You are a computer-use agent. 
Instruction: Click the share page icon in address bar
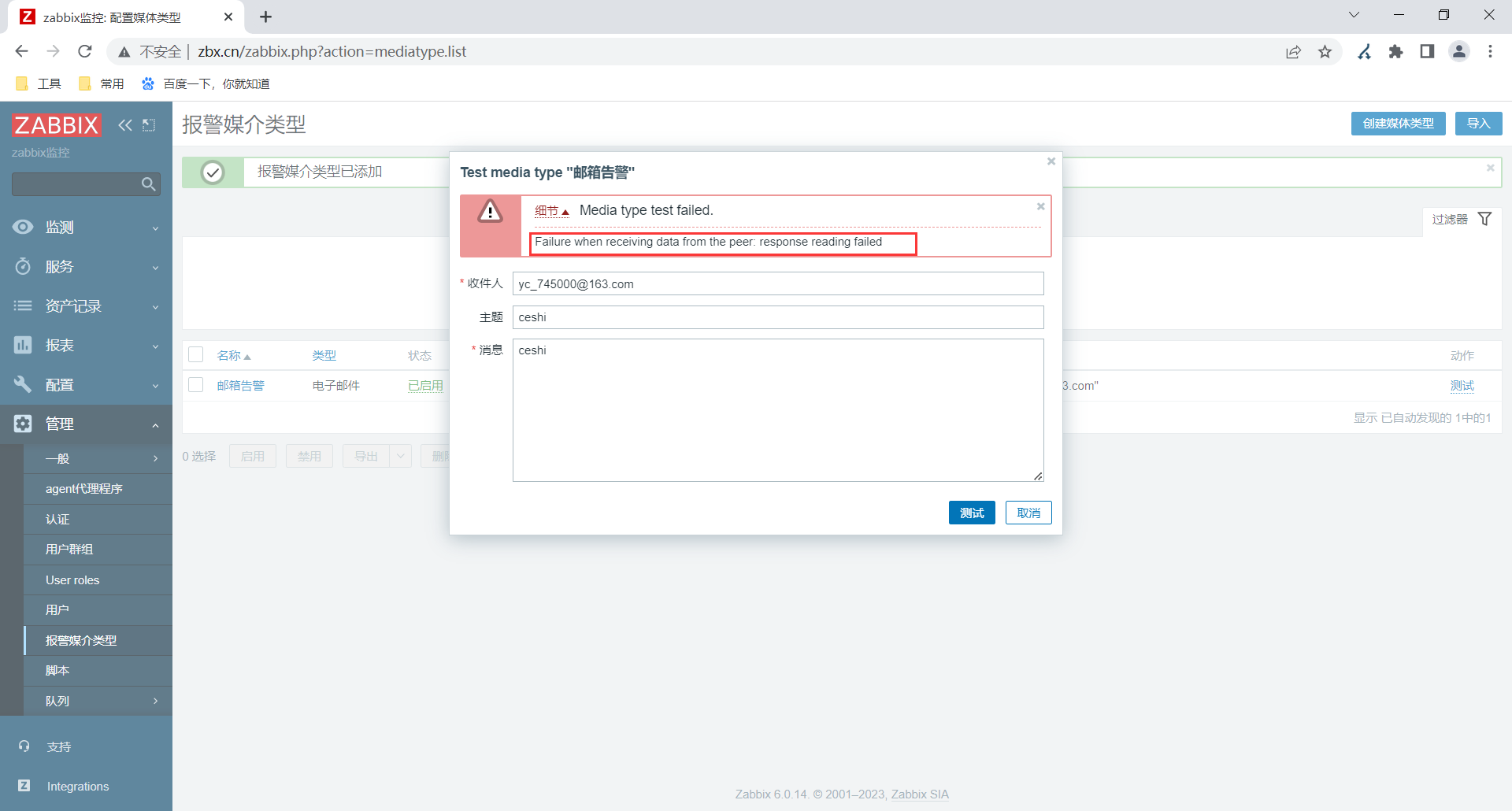coord(1294,52)
